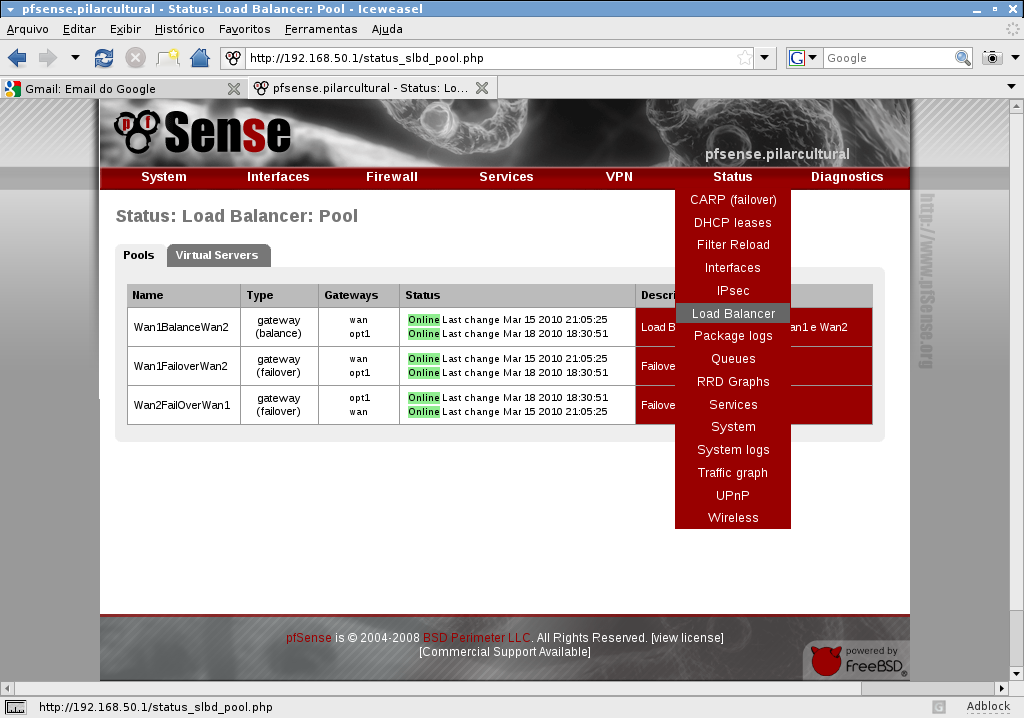The width and height of the screenshot is (1024, 718).
Task: Click the view license link
Action: (x=687, y=638)
